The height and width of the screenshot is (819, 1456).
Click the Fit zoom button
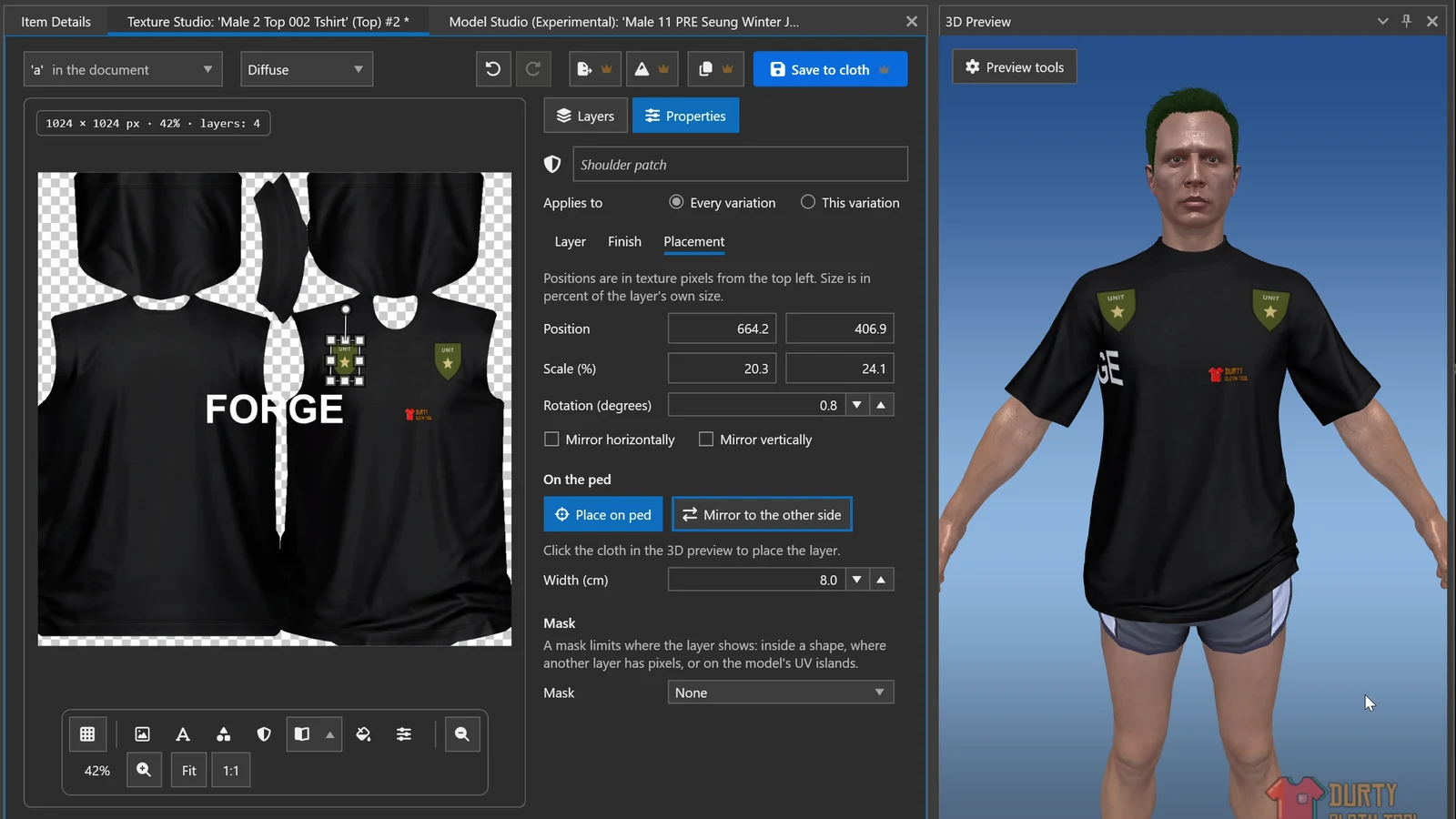pos(188,770)
